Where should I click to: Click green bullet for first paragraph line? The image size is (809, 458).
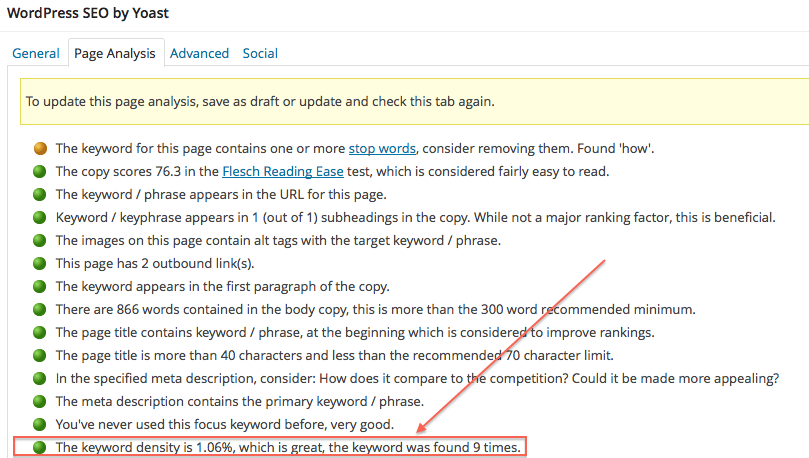pyautogui.click(x=40, y=286)
